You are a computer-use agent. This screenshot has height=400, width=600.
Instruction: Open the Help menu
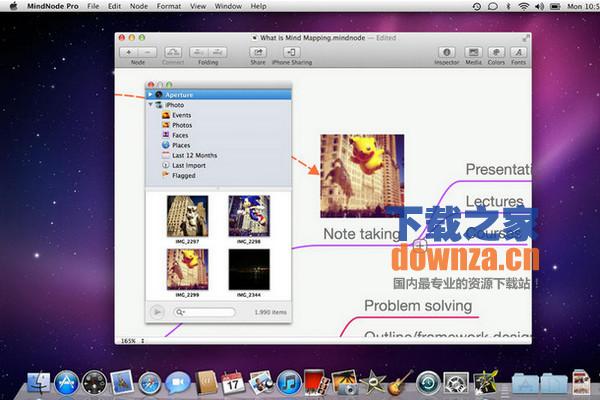258,6
